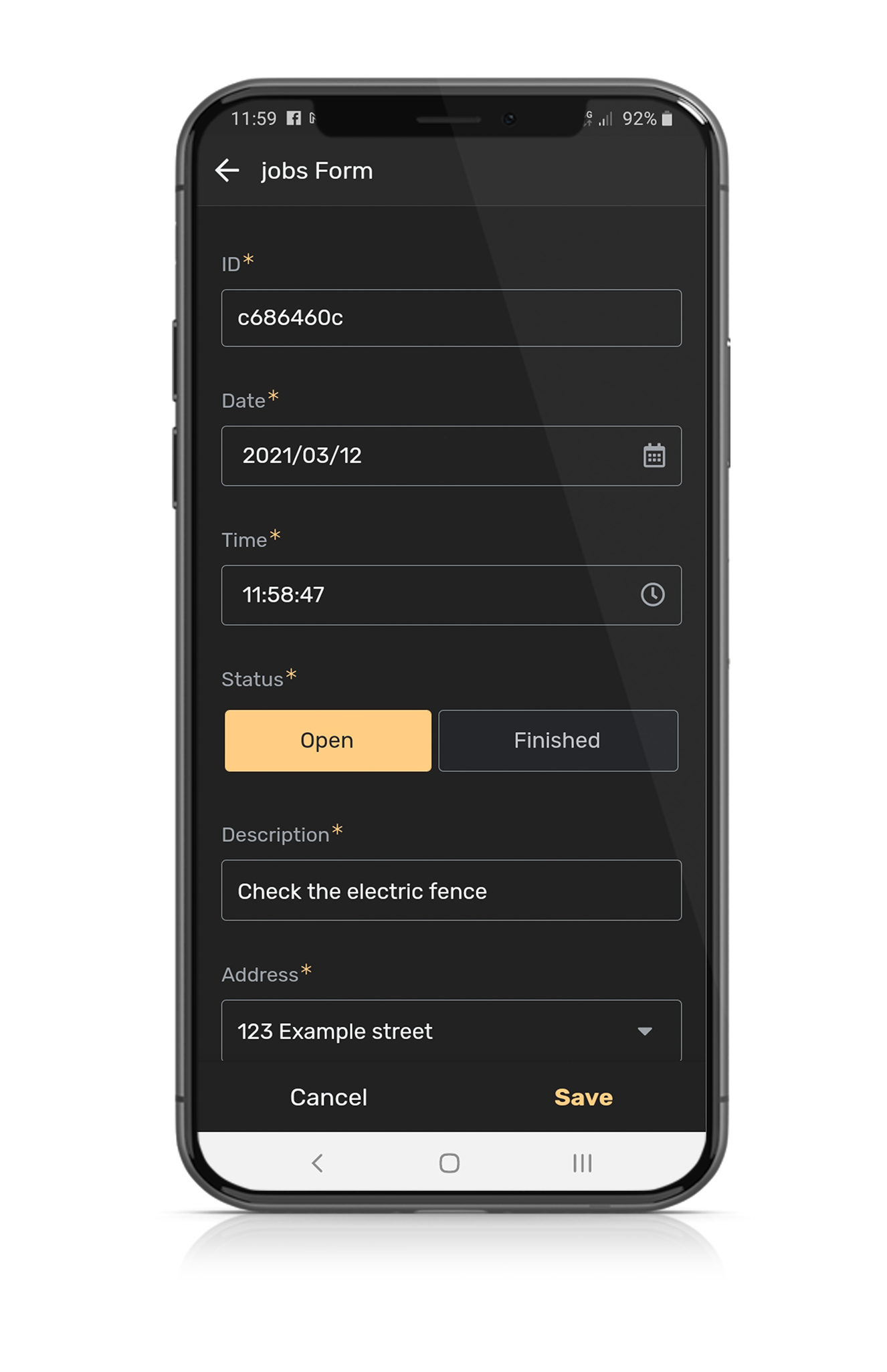
Task: Open the calendar picker in the Date field
Action: (x=654, y=455)
